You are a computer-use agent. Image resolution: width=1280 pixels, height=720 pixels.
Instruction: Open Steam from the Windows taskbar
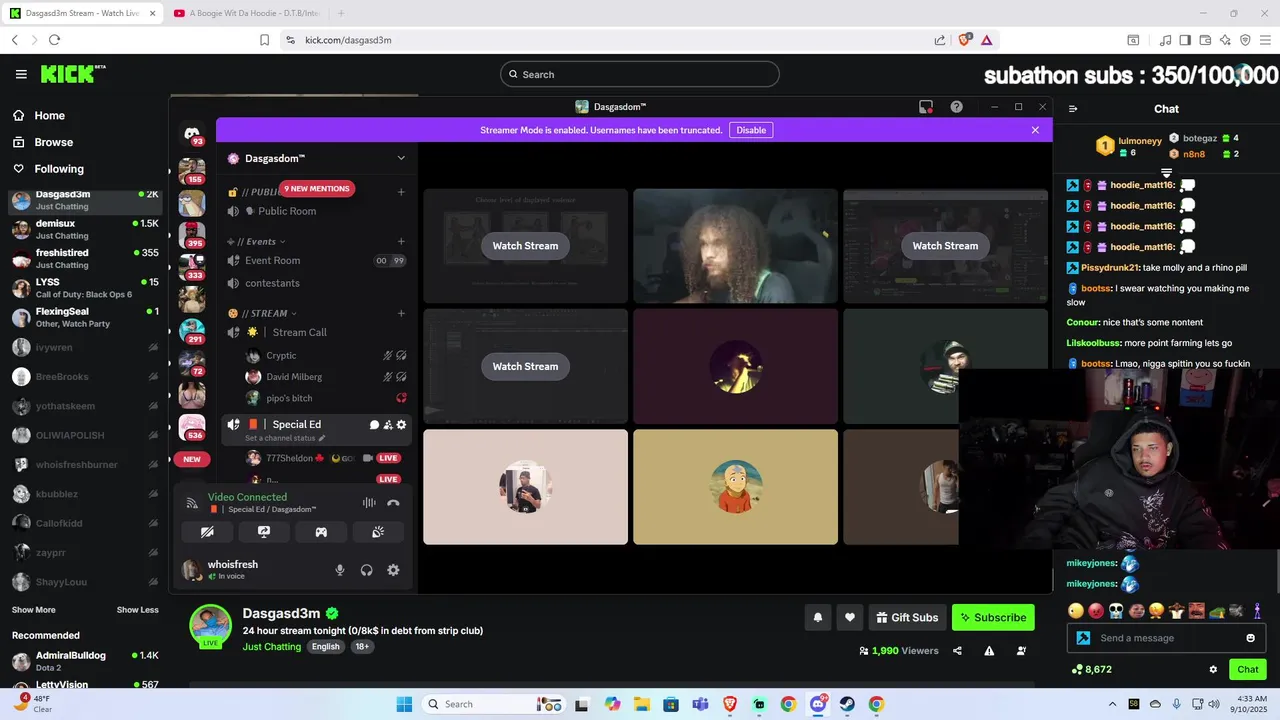click(x=847, y=704)
